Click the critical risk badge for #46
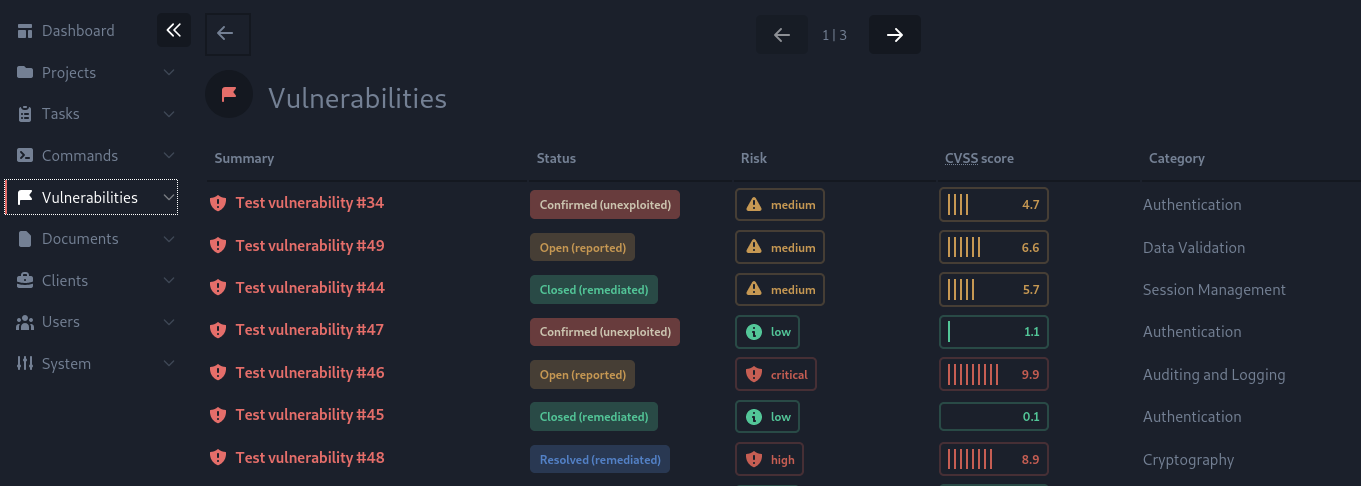This screenshot has height=486, width=1361. point(776,375)
